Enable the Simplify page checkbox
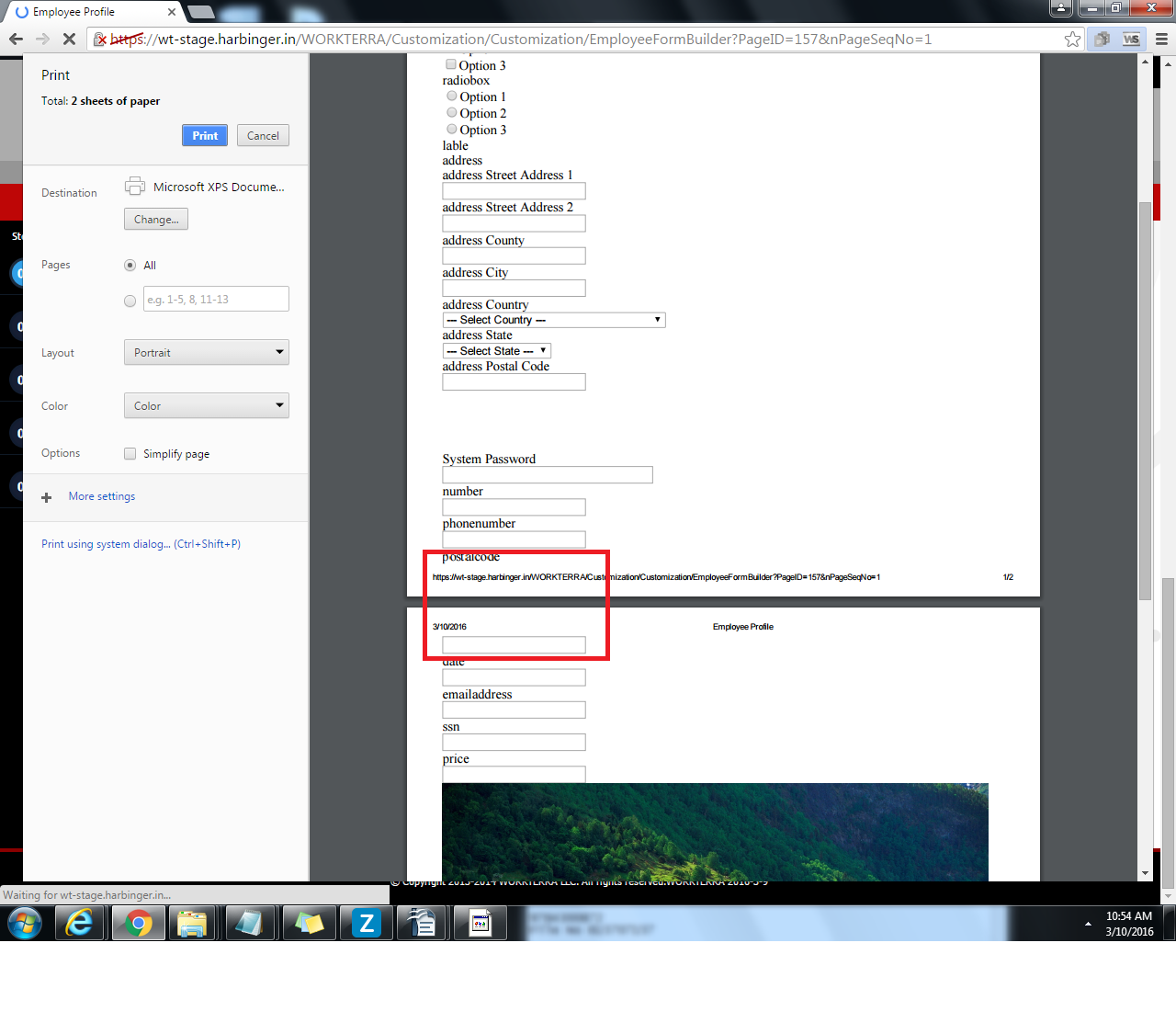 tap(130, 454)
